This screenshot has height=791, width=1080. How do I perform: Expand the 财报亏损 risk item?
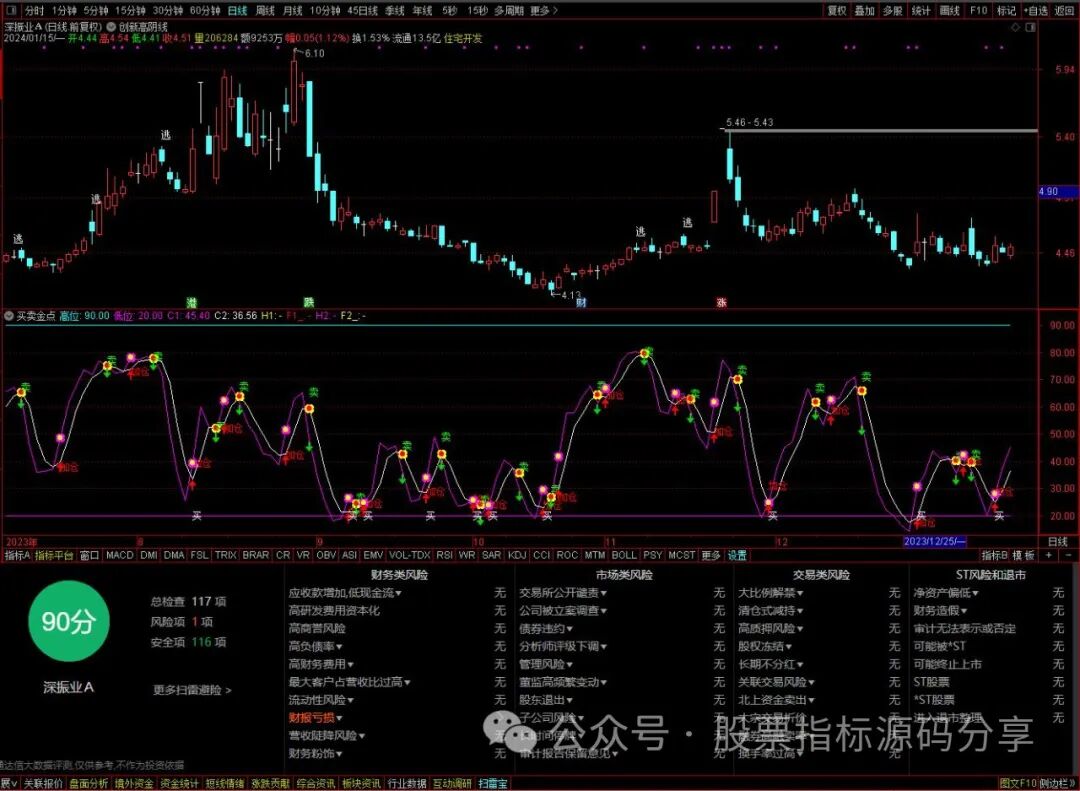point(315,718)
